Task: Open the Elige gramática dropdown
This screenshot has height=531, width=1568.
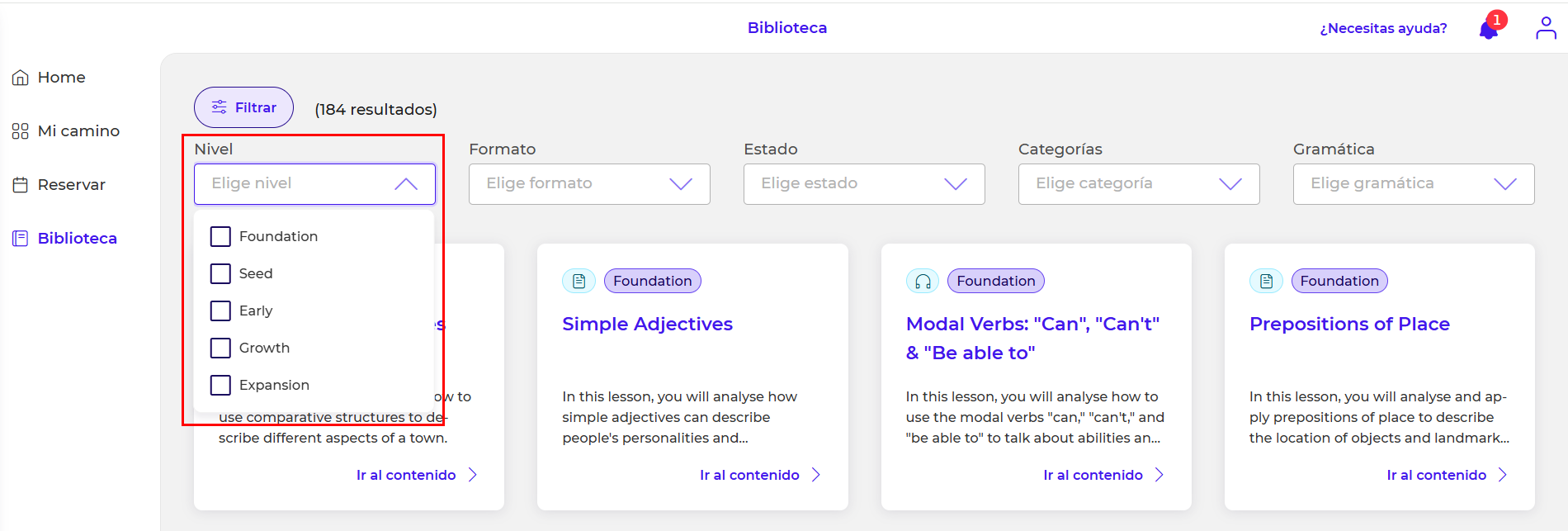Action: (1413, 184)
